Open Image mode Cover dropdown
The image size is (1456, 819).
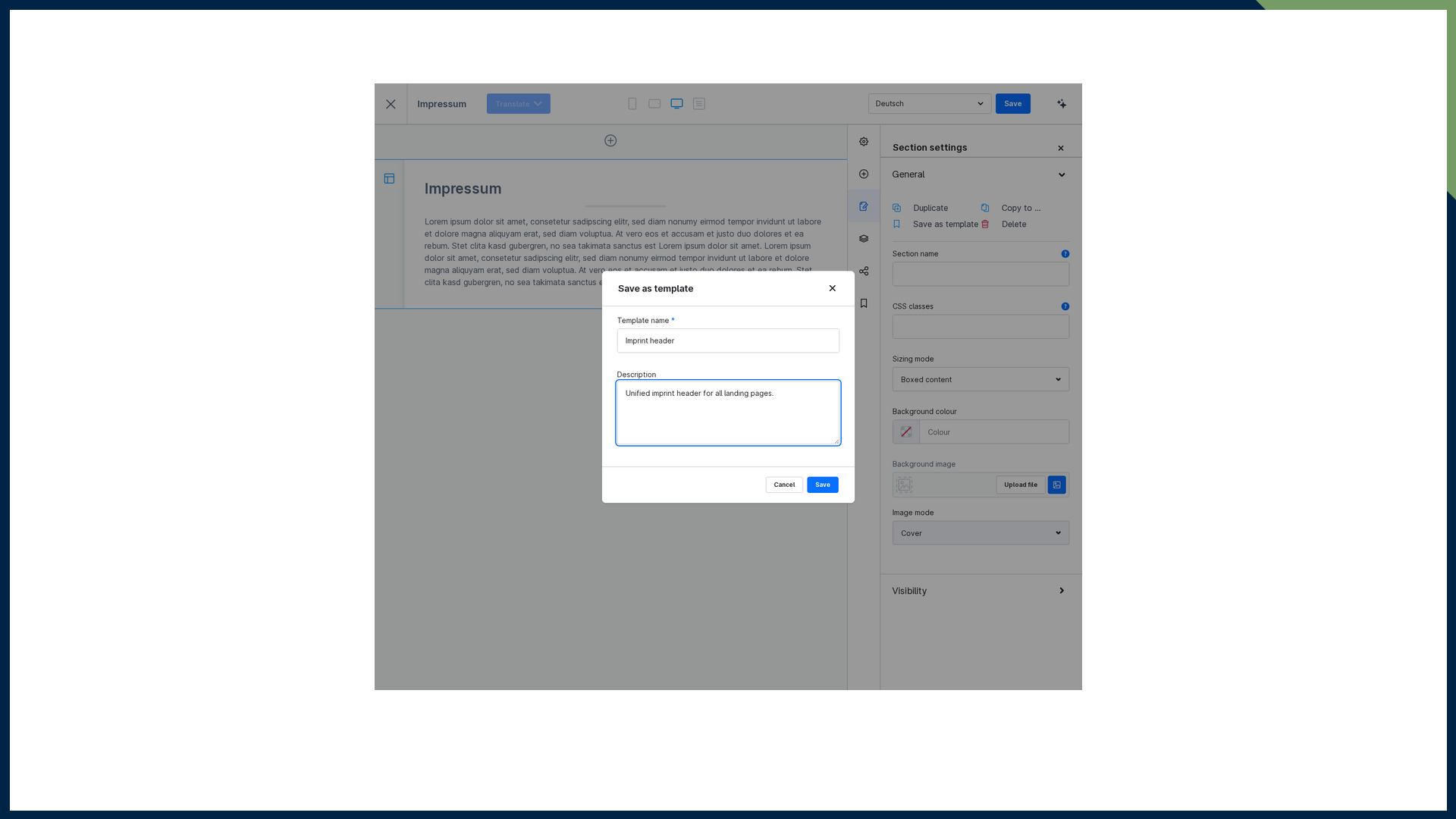[x=981, y=533]
